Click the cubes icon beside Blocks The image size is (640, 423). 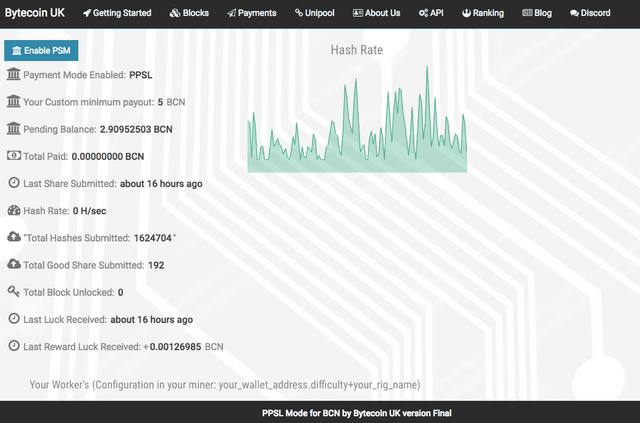(x=175, y=13)
